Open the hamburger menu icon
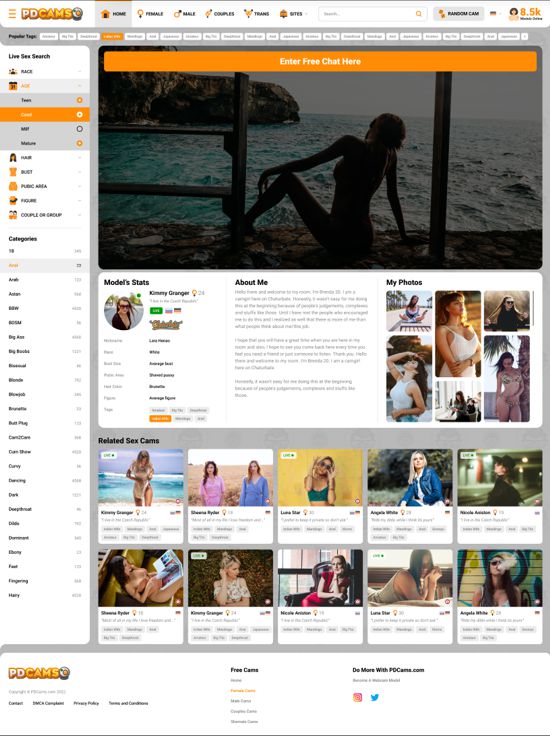Screen dimensions: 550x736 click(12, 14)
